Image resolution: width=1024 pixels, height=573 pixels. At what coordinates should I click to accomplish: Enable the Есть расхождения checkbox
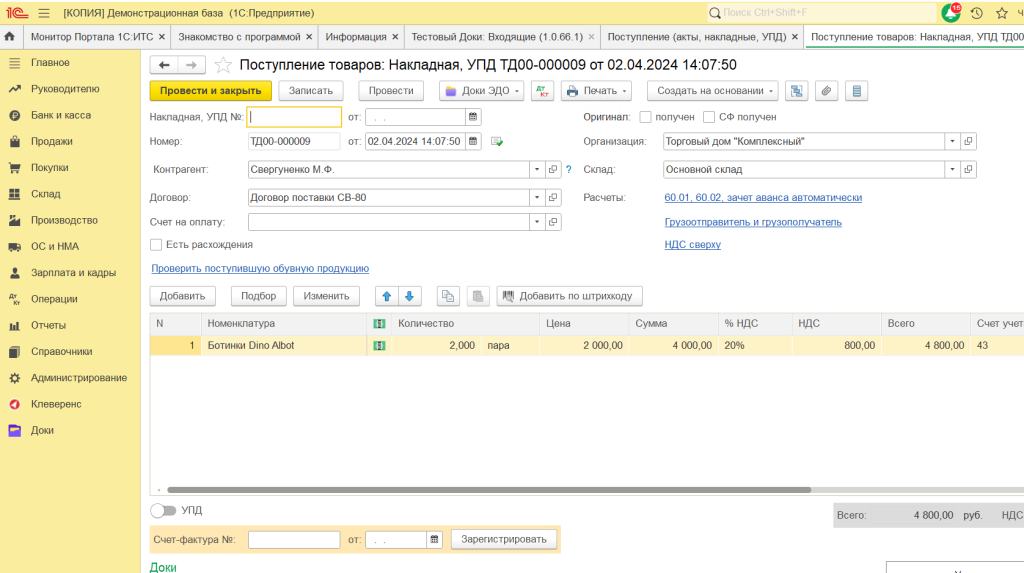coord(155,244)
